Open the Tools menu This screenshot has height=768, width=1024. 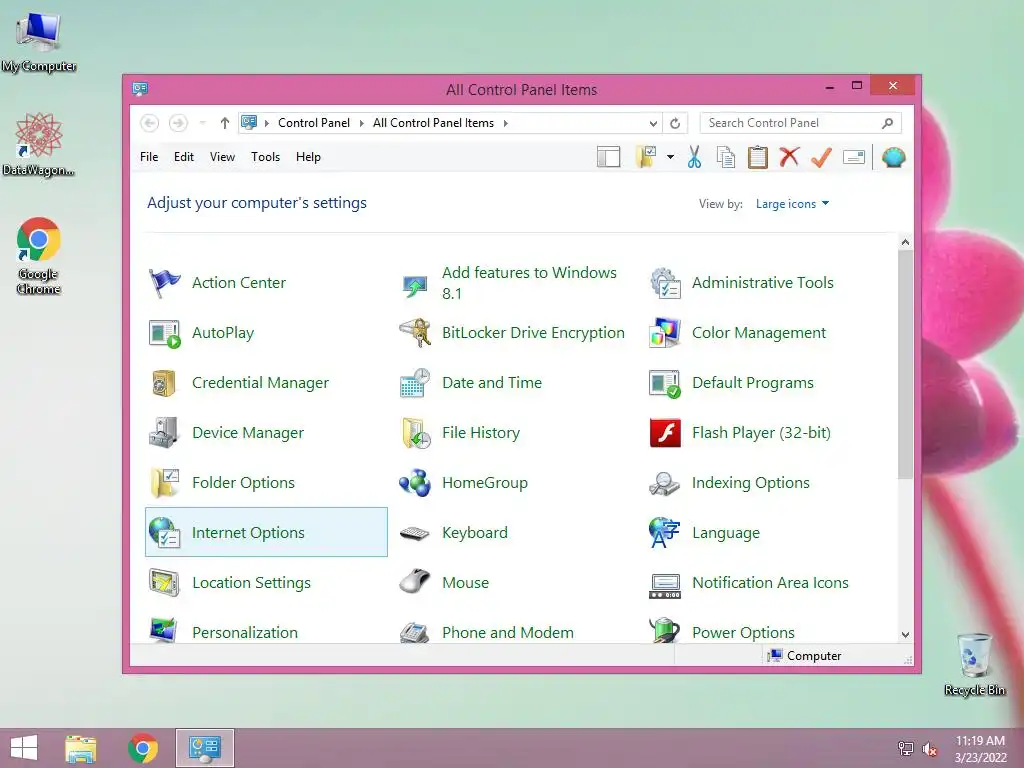tap(265, 157)
